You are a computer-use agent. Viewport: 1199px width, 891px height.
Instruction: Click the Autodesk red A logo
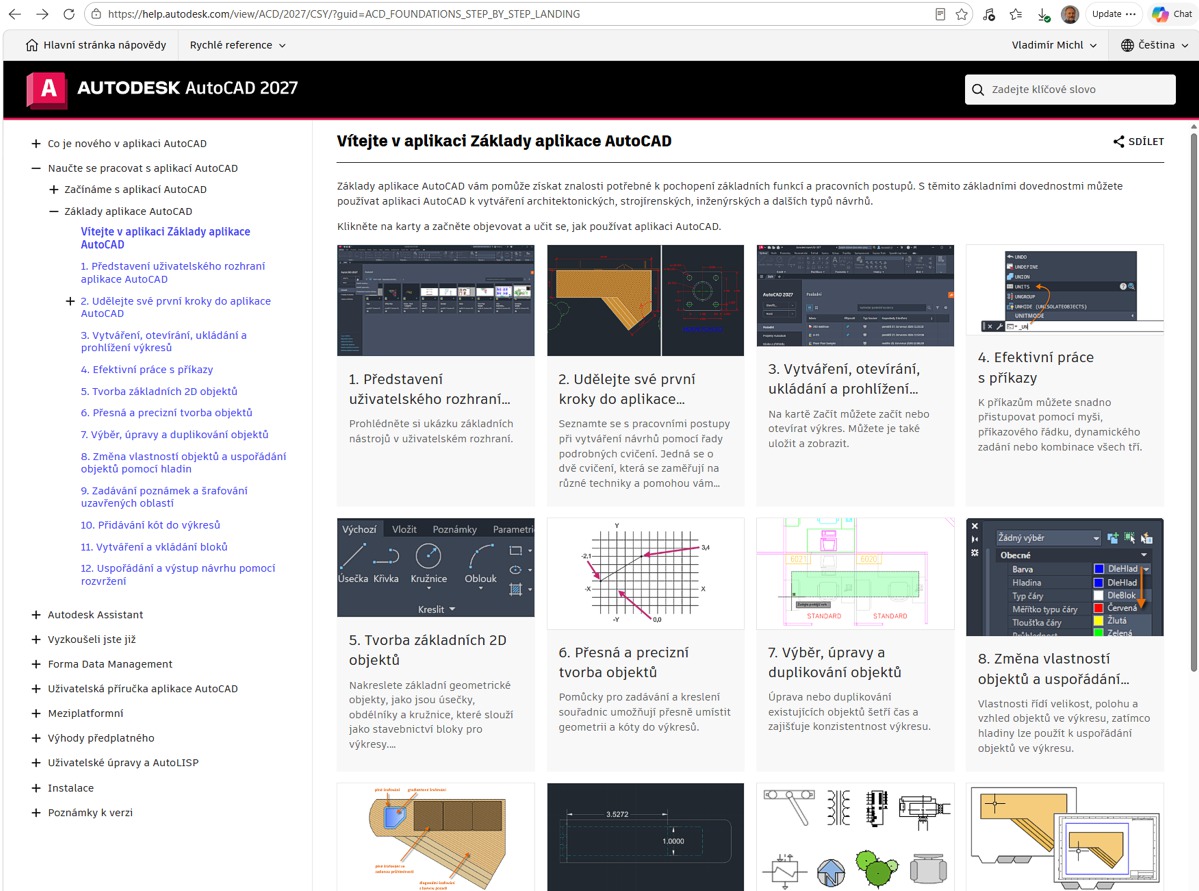[47, 89]
